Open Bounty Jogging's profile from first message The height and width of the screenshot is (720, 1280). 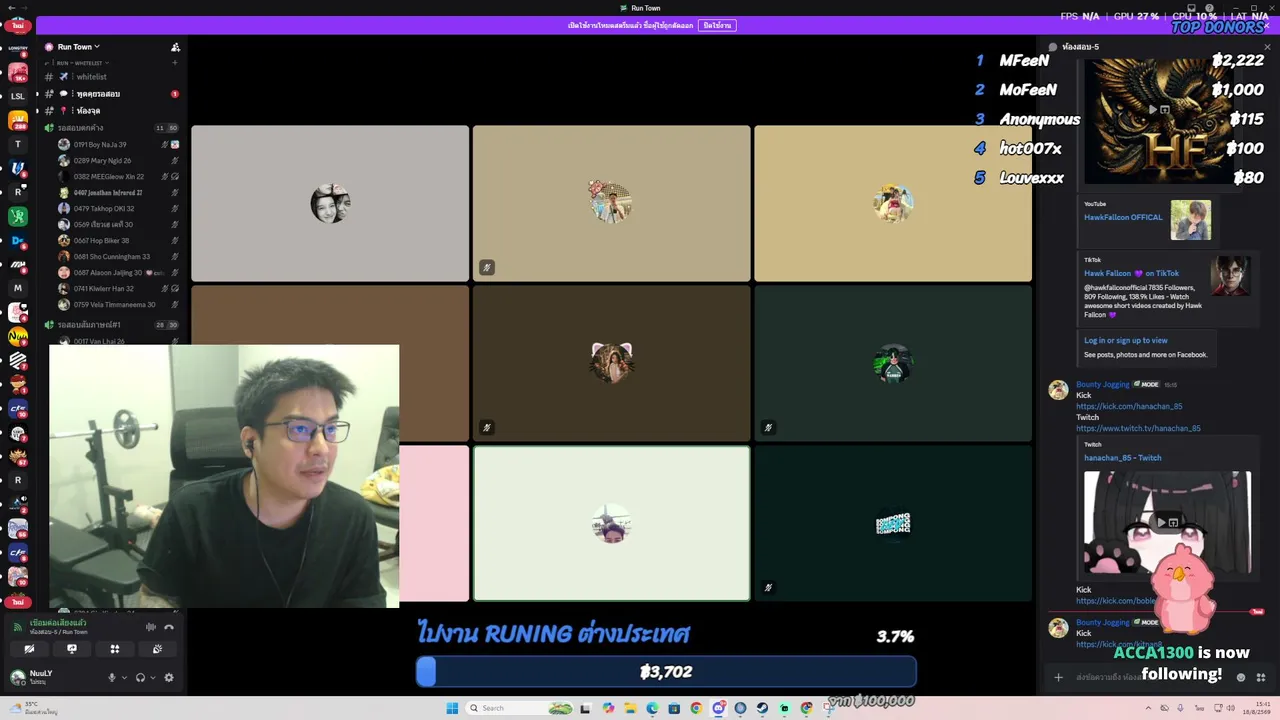(x=1058, y=390)
